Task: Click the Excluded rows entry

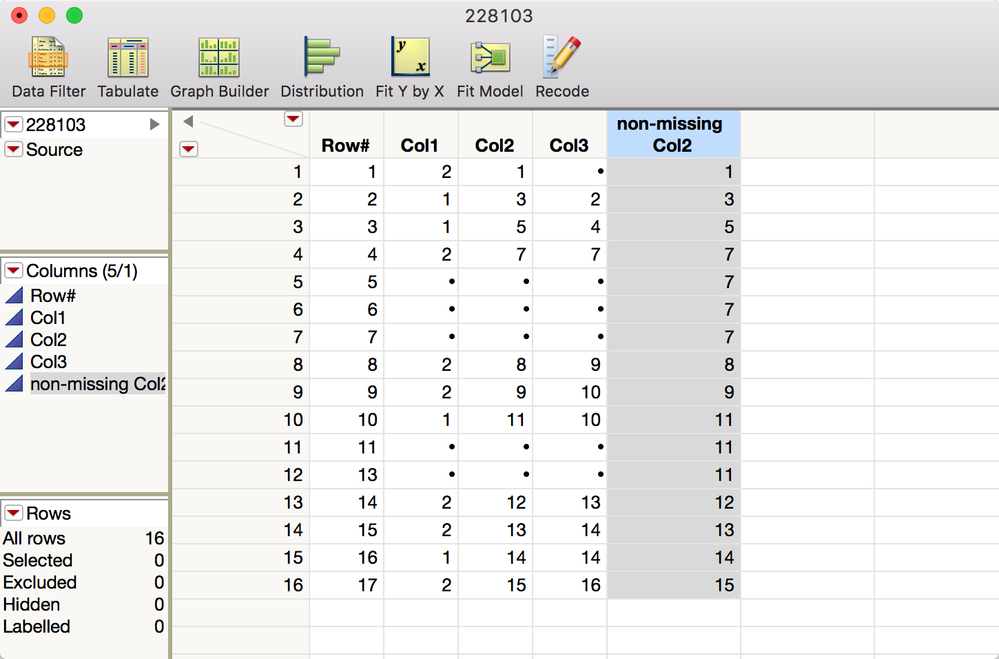Action: click(83, 583)
